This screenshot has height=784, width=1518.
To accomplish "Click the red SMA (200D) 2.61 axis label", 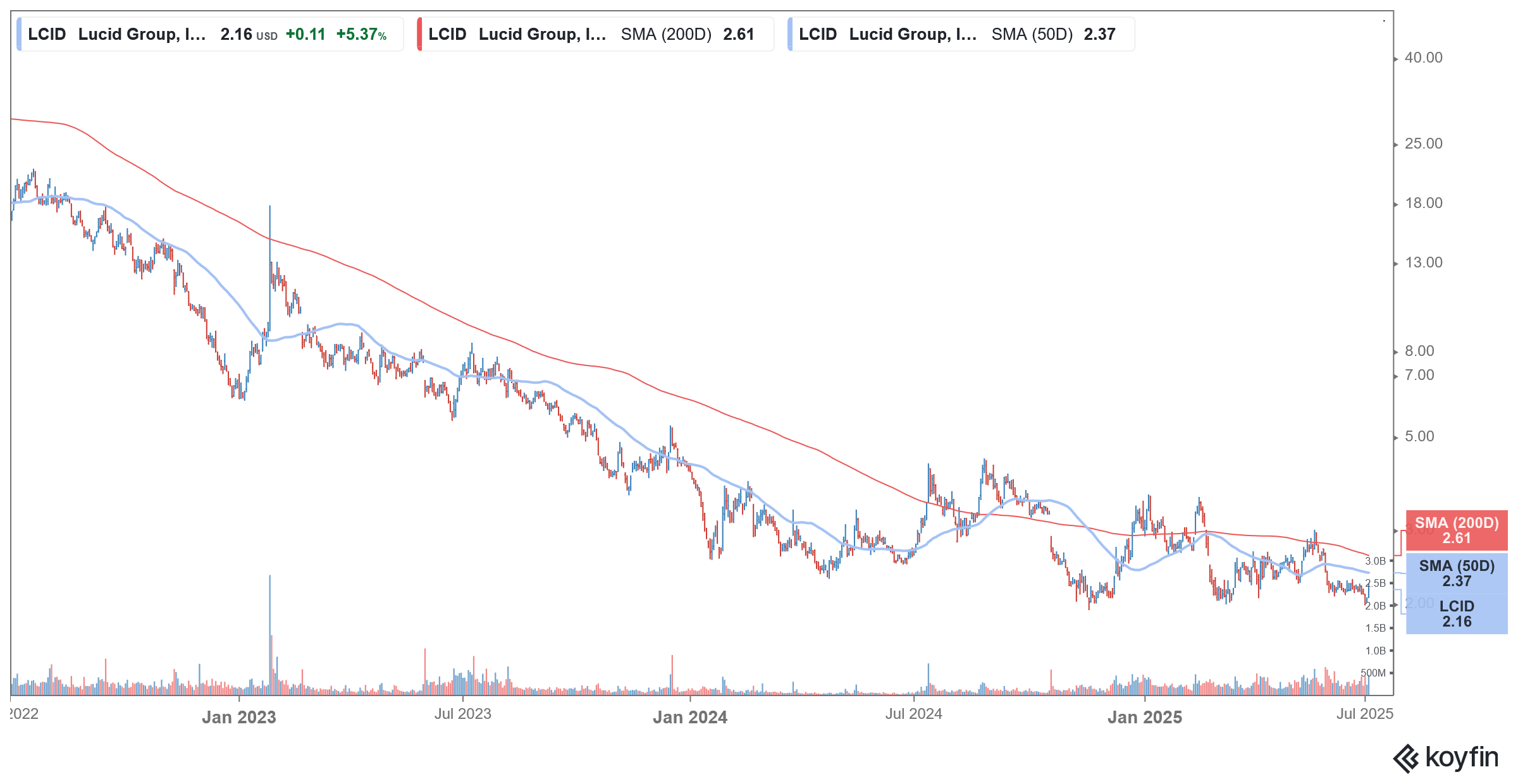I will 1457,530.
